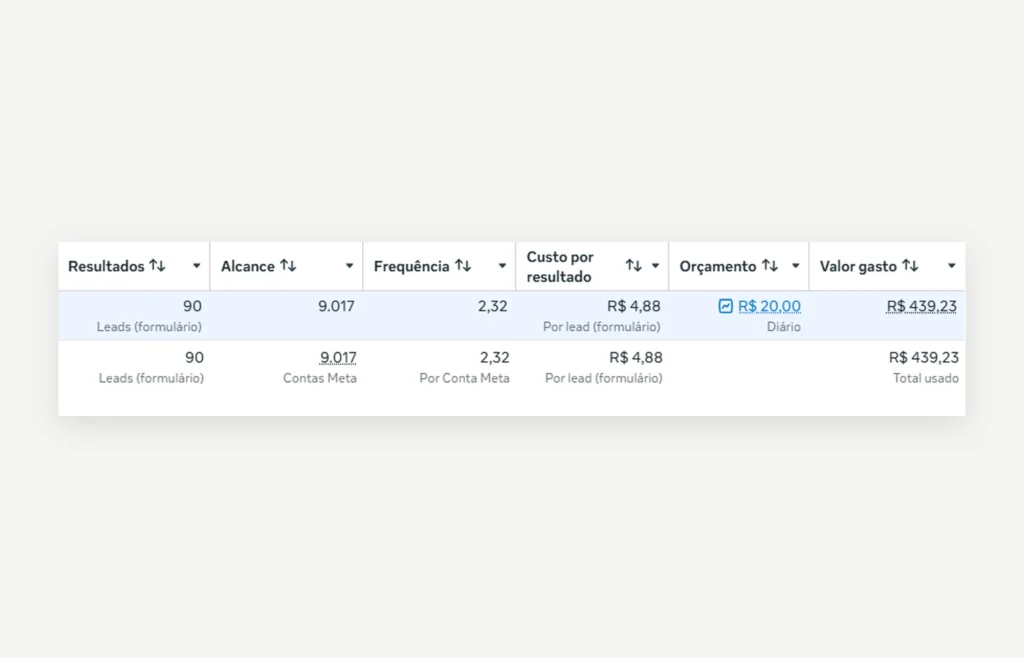Screen dimensions: 1024x658
Task: Click the Diário budget label
Action: [784, 326]
